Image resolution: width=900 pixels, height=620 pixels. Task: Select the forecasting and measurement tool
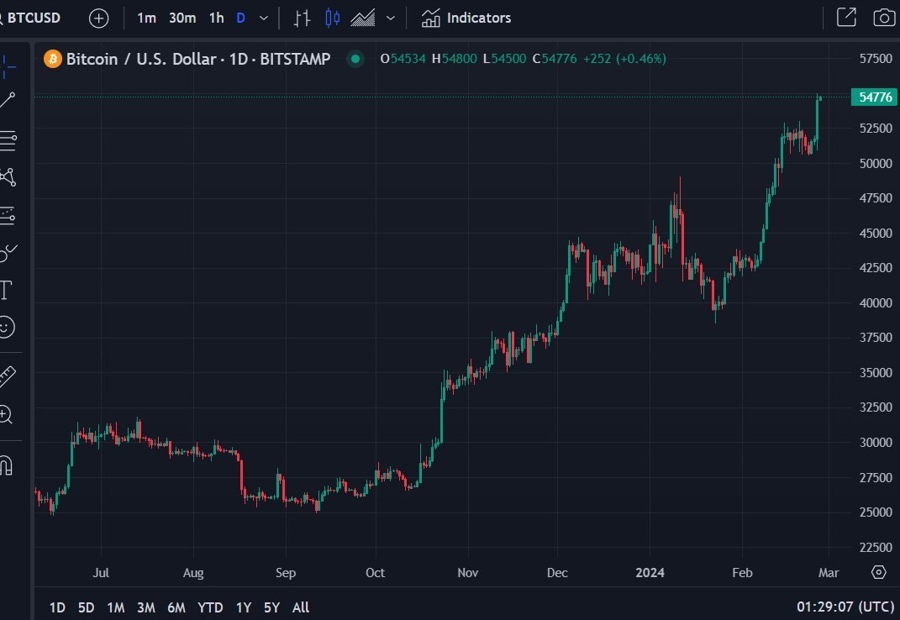click(x=7, y=215)
